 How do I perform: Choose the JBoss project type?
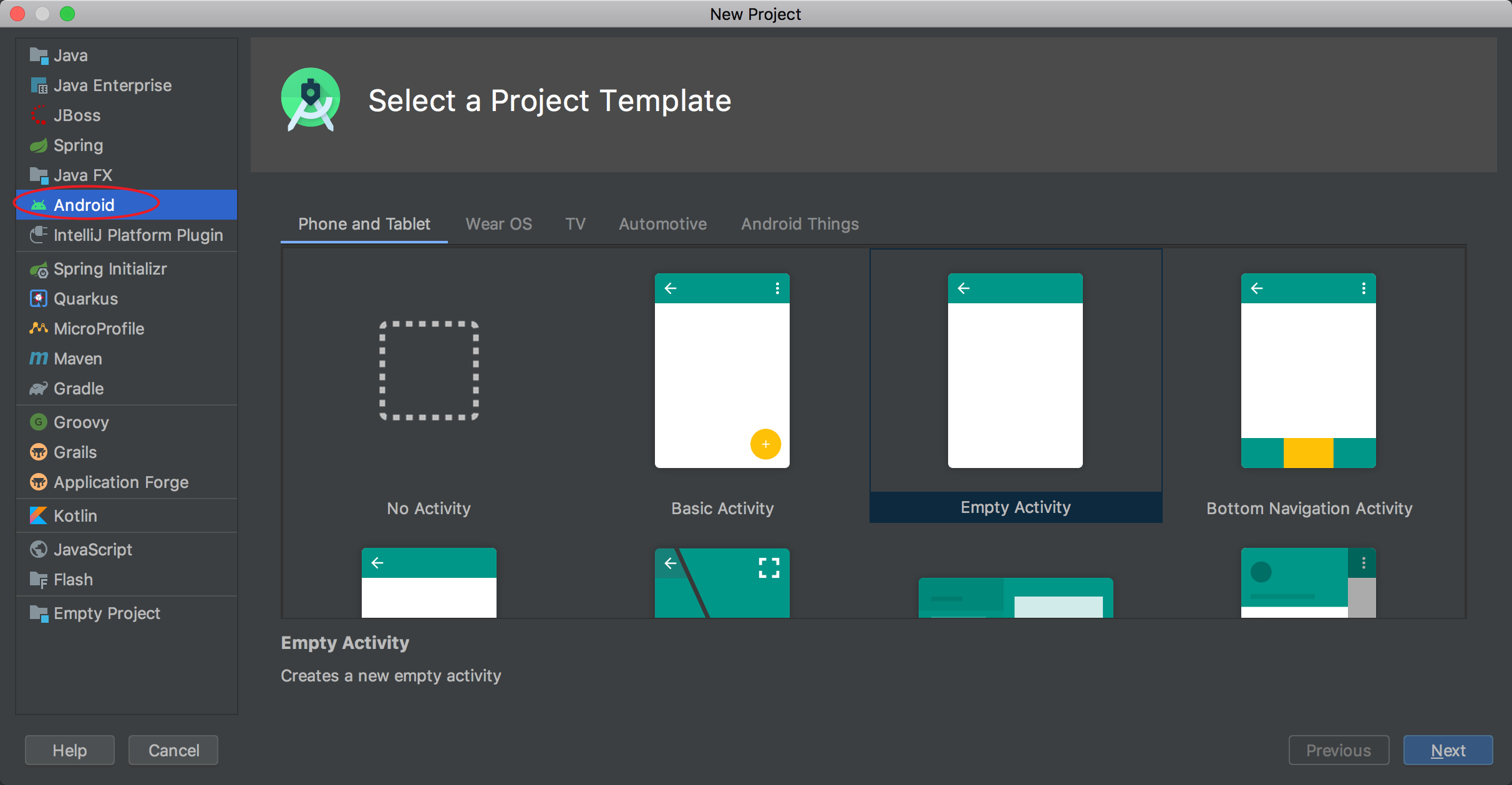(127, 115)
